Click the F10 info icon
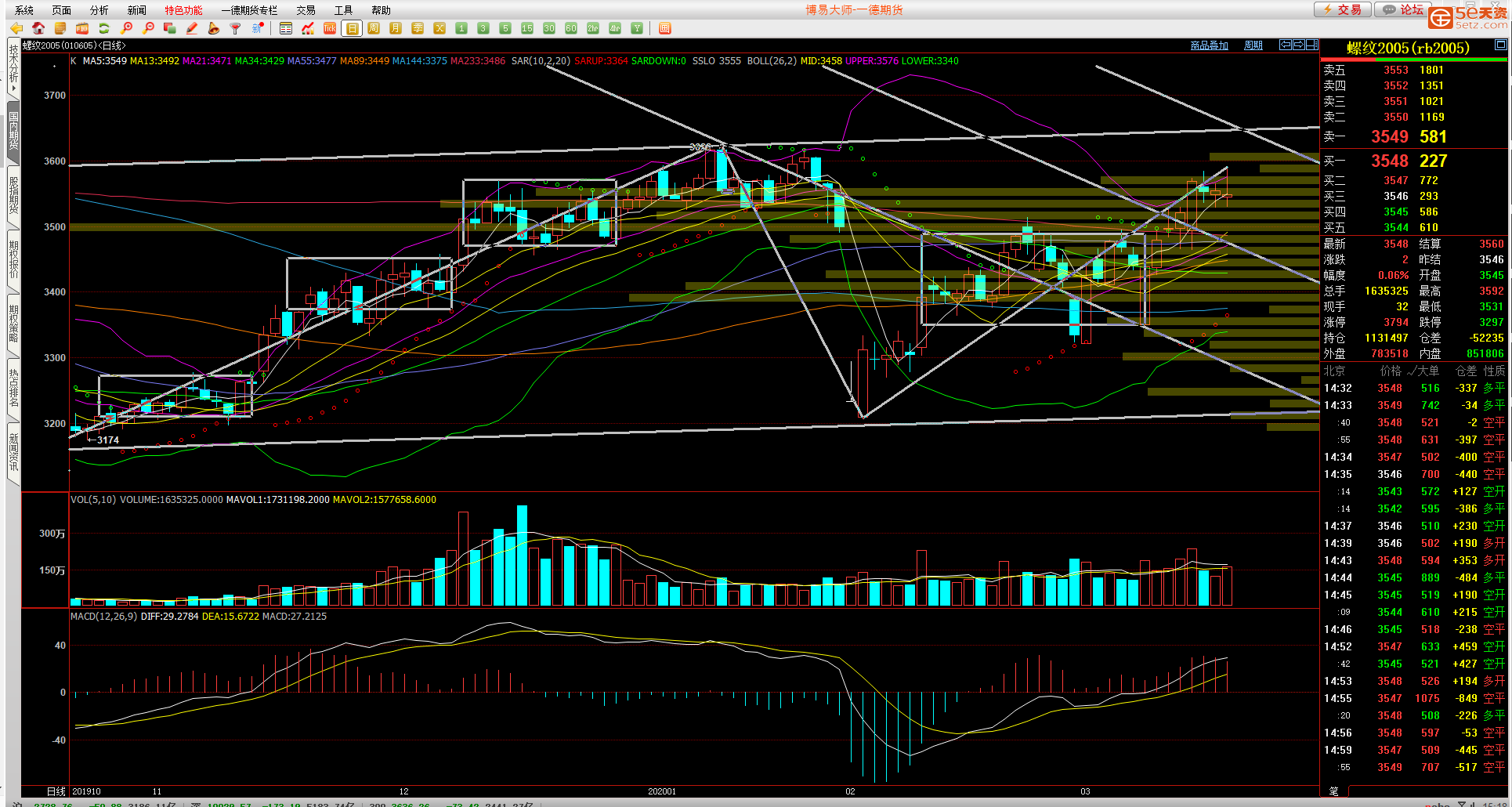Screen dimensions: 1512x807 81,28
